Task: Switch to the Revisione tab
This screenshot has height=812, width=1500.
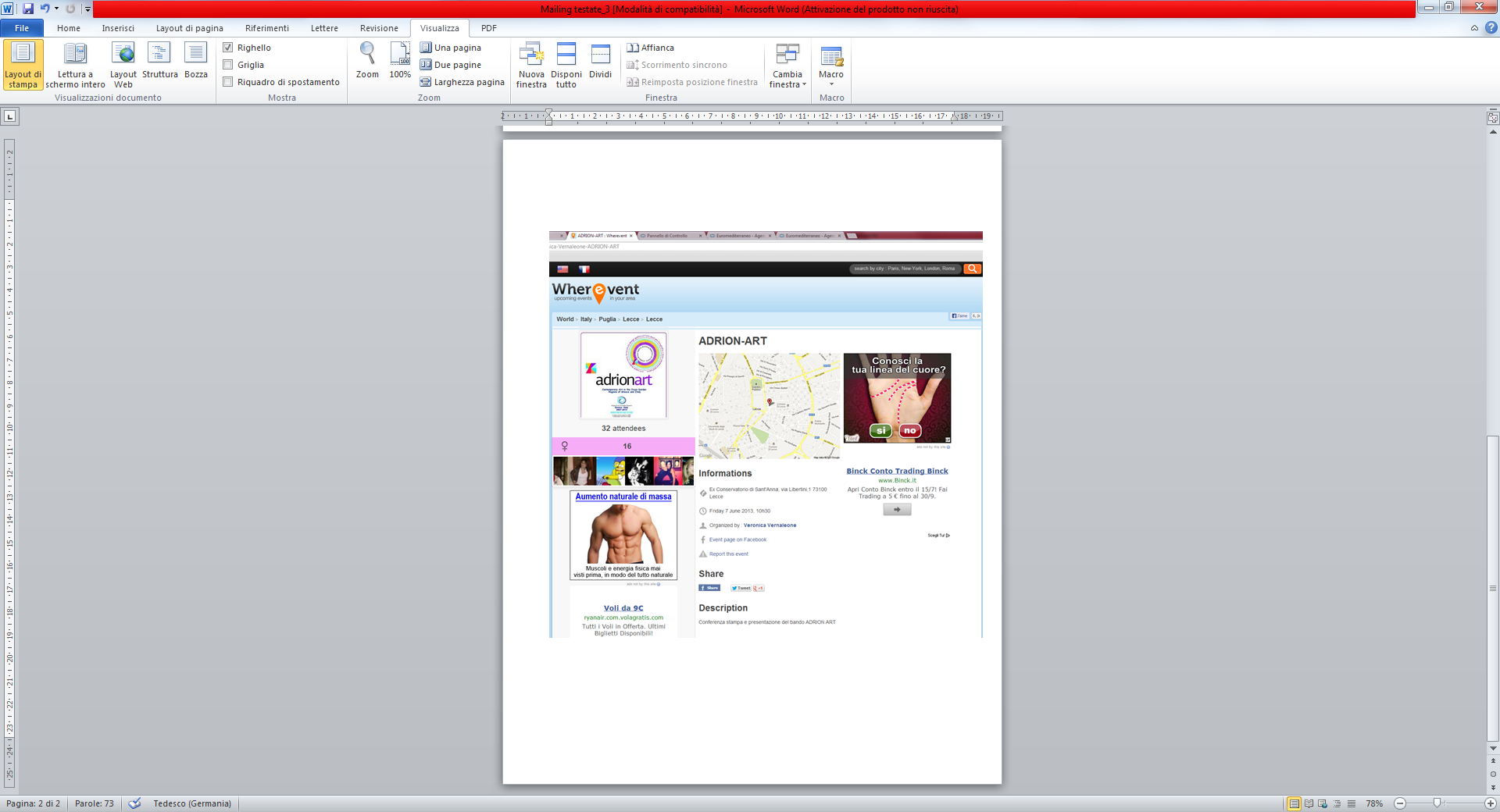Action: click(x=379, y=28)
